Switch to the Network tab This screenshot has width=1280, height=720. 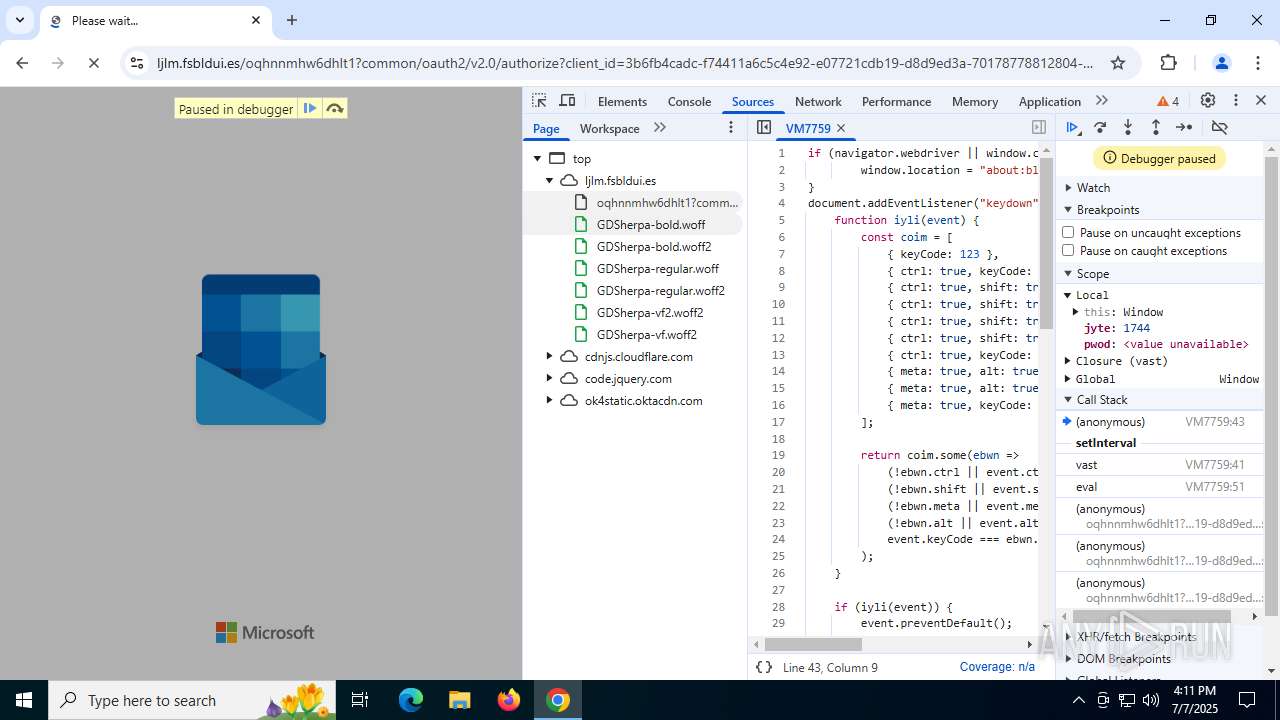tap(818, 101)
